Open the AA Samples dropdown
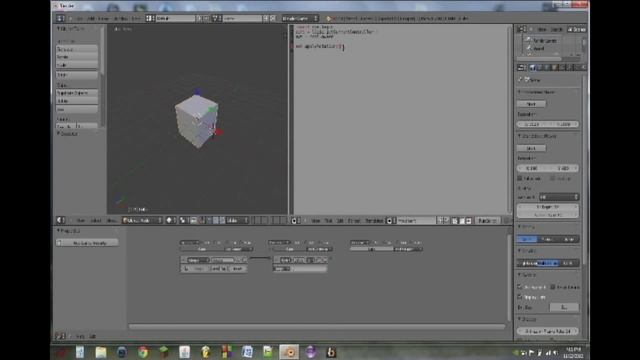 click(x=559, y=197)
